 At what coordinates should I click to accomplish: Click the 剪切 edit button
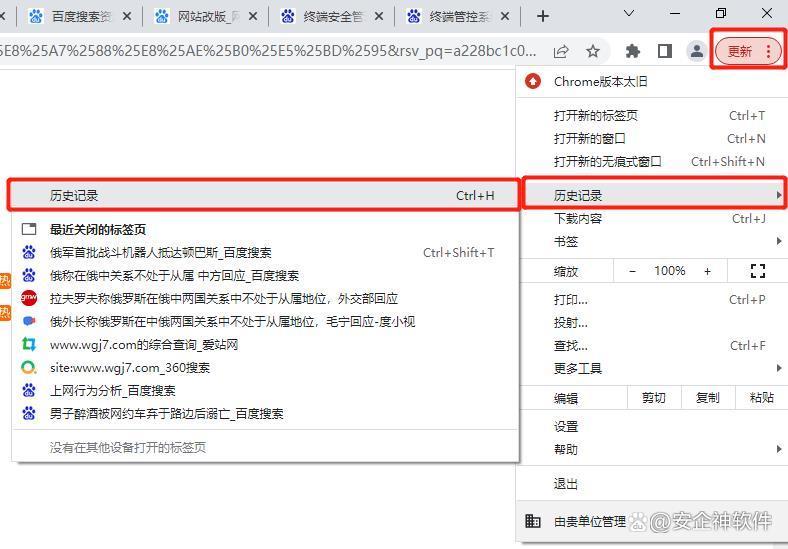(654, 398)
